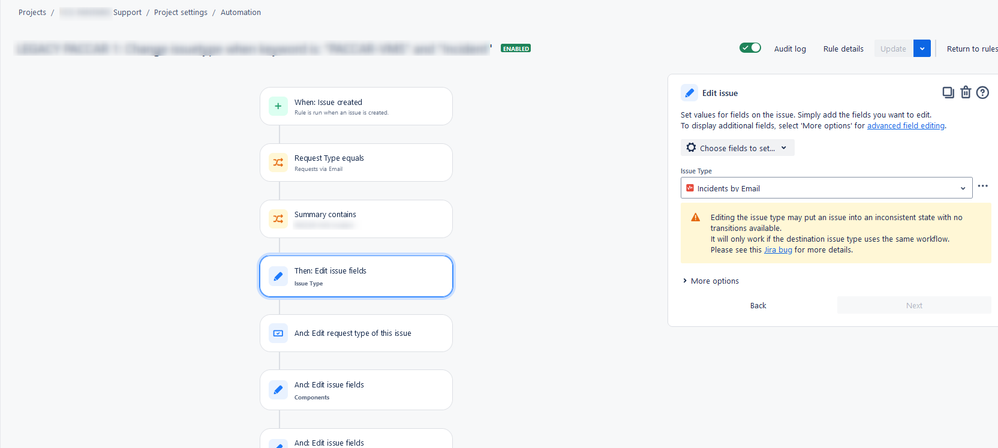This screenshot has height=448, width=998.
Task: Click the green plus icon on Issue created trigger
Action: 278,106
